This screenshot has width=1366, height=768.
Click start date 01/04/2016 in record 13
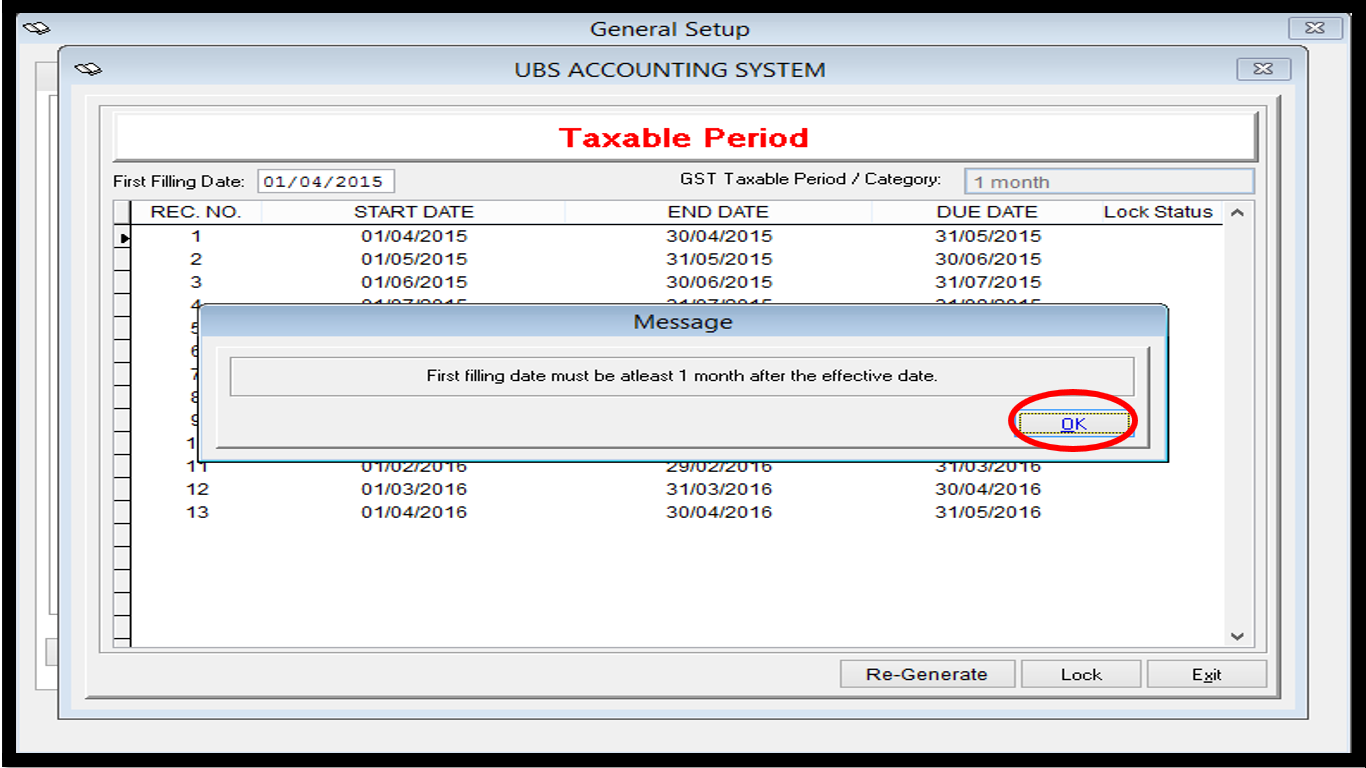pyautogui.click(x=414, y=513)
